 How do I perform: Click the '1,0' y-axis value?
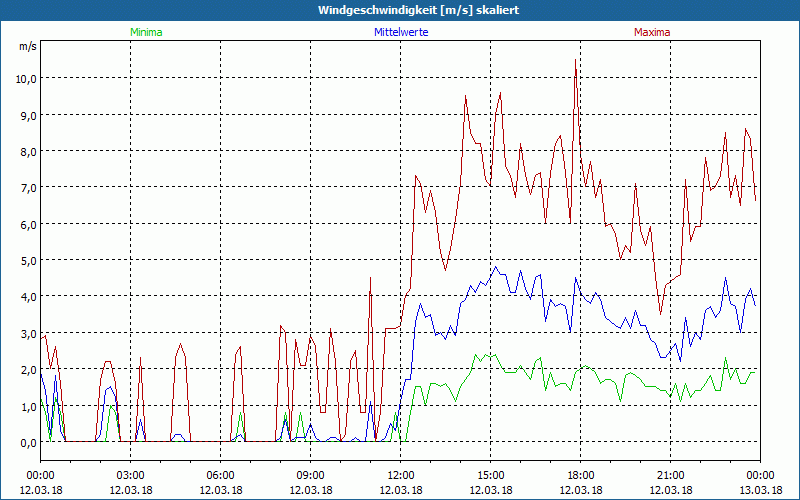coord(29,407)
